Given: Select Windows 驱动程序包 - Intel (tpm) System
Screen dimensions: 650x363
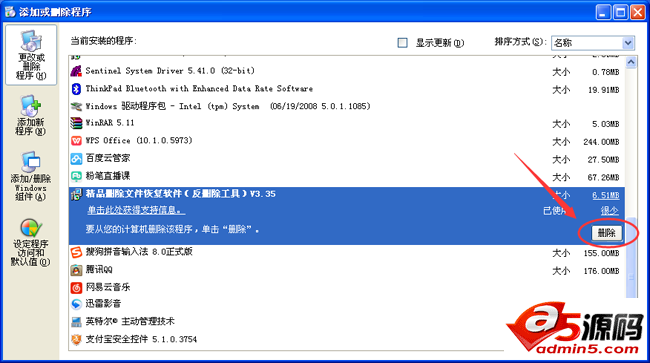Looking at the screenshot, I should [x=347, y=106].
